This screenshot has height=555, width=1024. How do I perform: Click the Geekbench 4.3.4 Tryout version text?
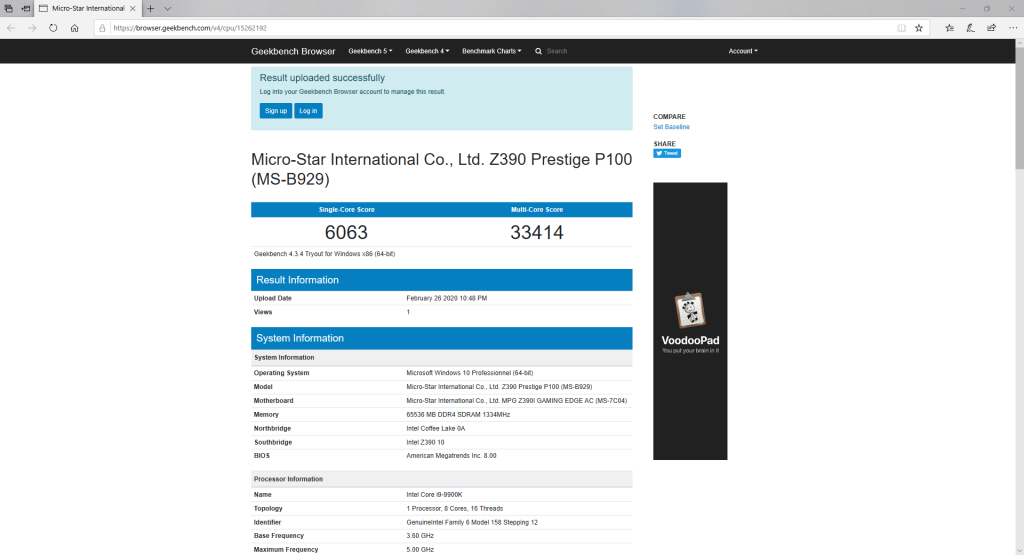(325, 254)
